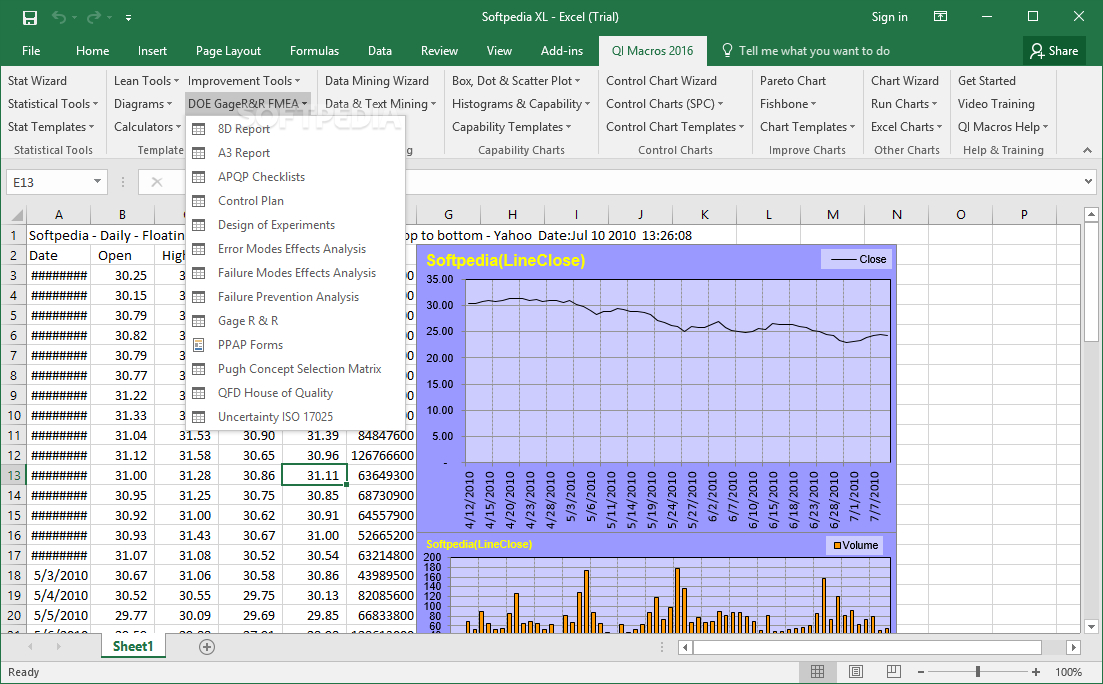Click the Share button
Image resolution: width=1103 pixels, height=684 pixels.
pyautogui.click(x=1054, y=51)
